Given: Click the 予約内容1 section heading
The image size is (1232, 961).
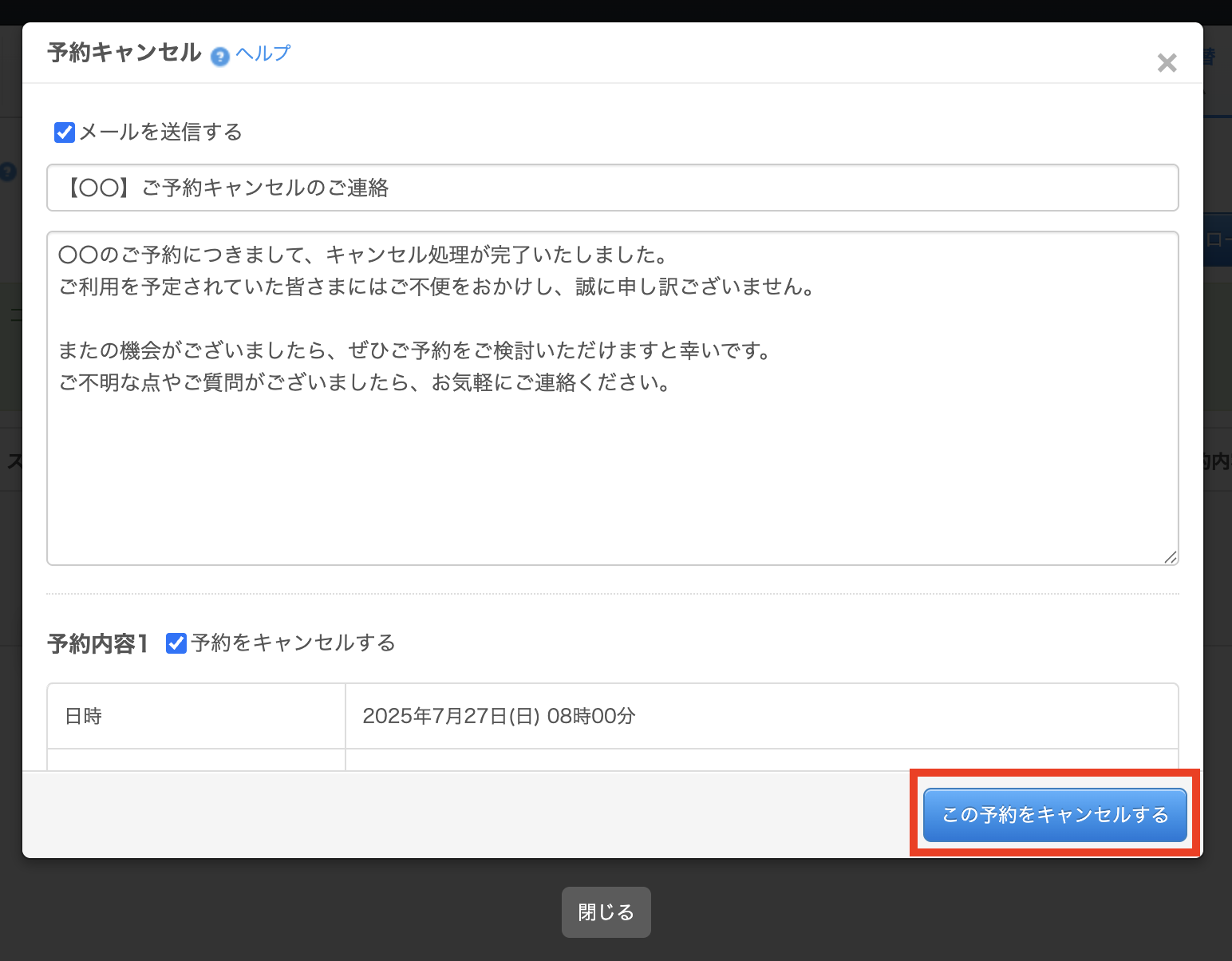Looking at the screenshot, I should 97,643.
